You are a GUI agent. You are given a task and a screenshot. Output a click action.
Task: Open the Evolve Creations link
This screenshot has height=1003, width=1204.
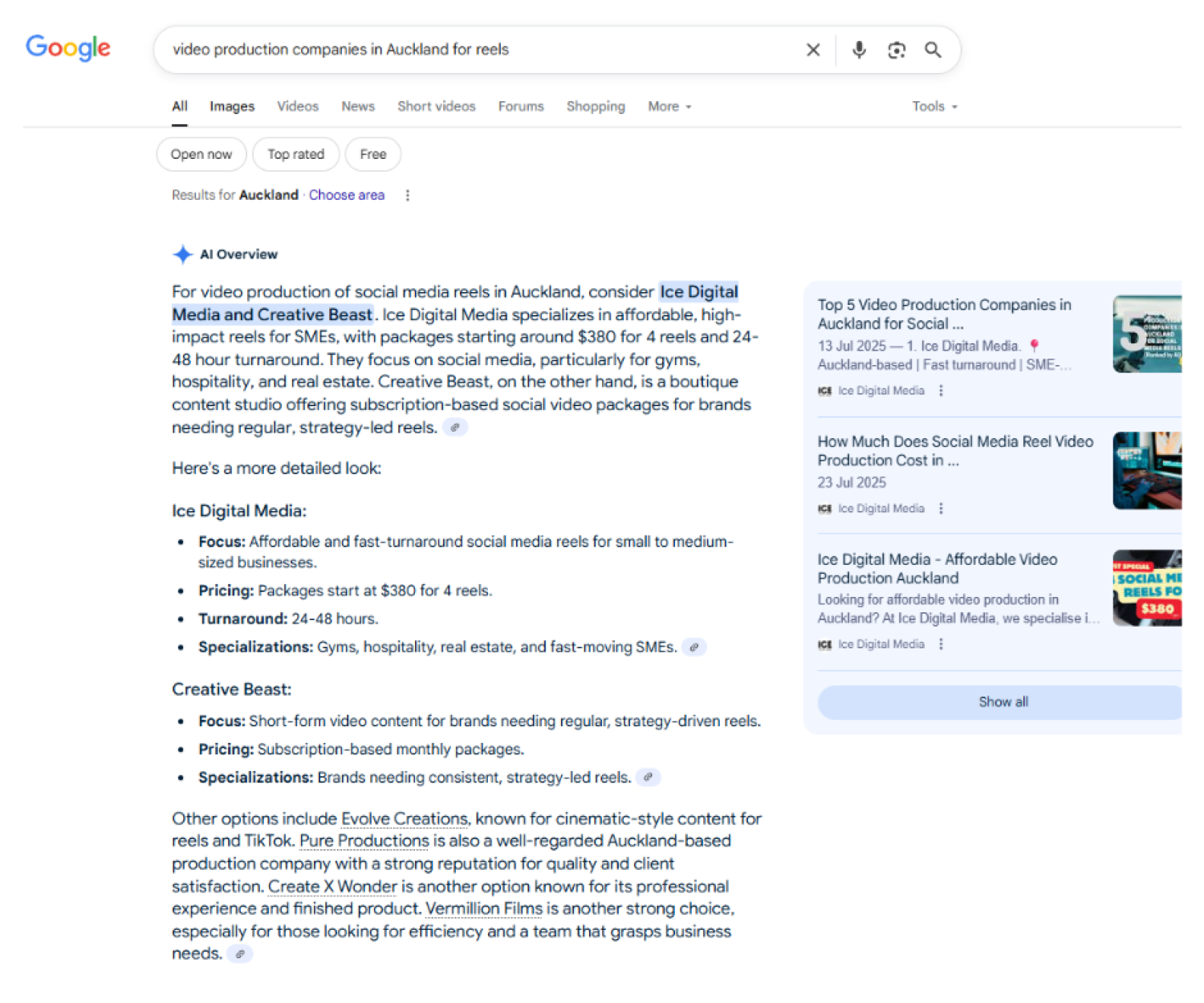[405, 818]
